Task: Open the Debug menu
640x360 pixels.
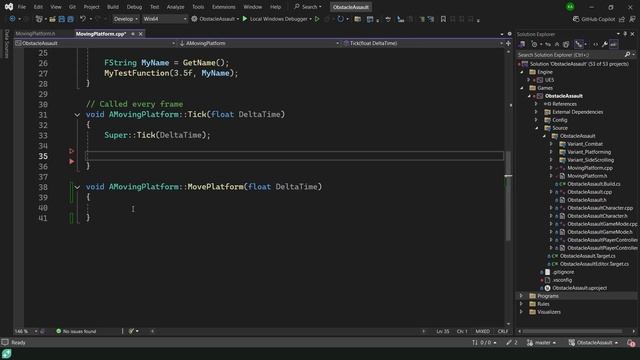Action: pyautogui.click(x=134, y=7)
